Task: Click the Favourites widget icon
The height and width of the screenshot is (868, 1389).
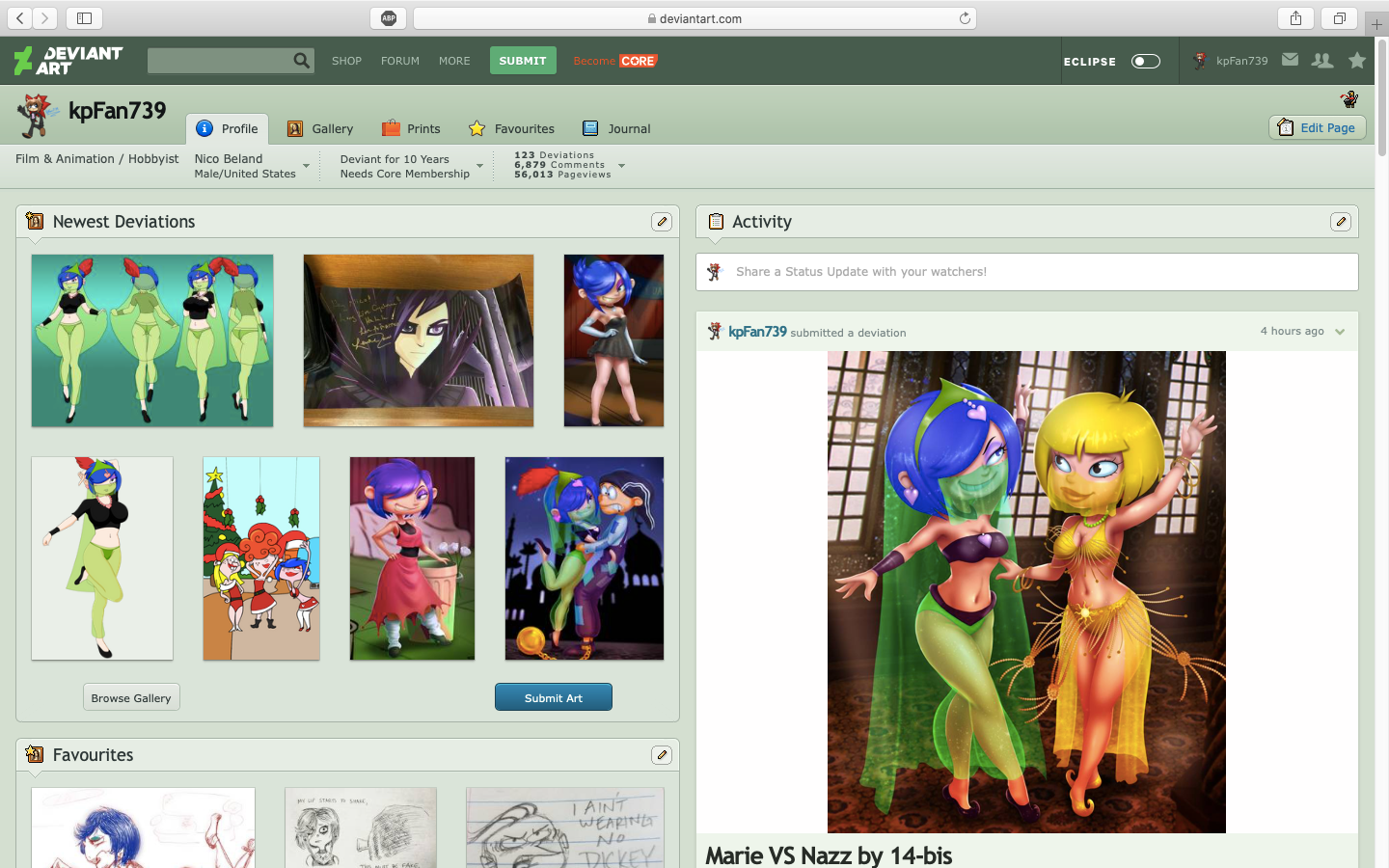Action: 35,754
